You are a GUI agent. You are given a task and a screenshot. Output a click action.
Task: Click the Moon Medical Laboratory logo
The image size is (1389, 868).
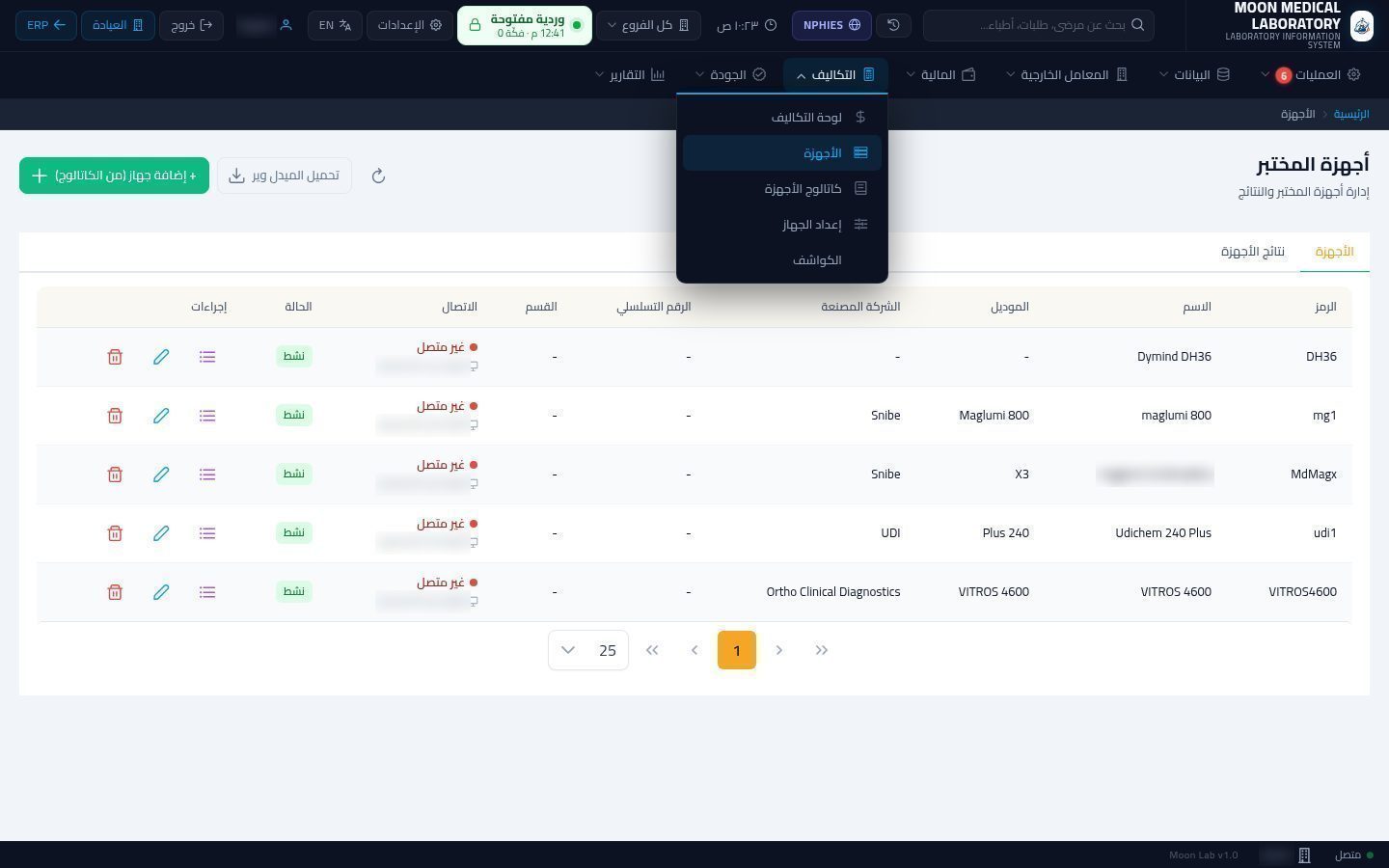pos(1361,25)
